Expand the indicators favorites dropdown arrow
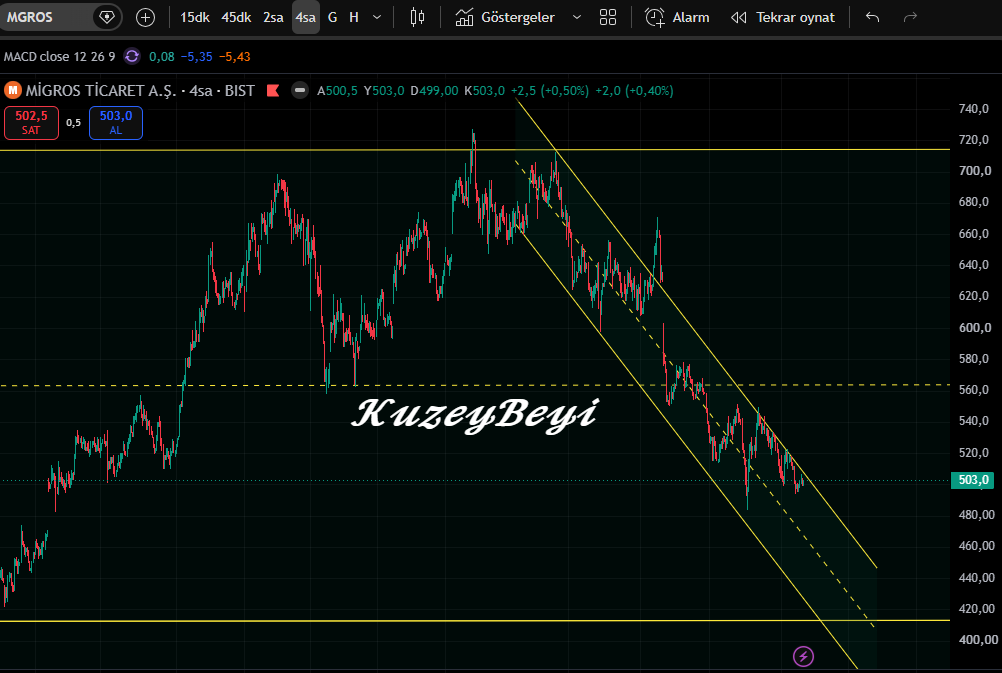The height and width of the screenshot is (673, 1002). (x=576, y=17)
